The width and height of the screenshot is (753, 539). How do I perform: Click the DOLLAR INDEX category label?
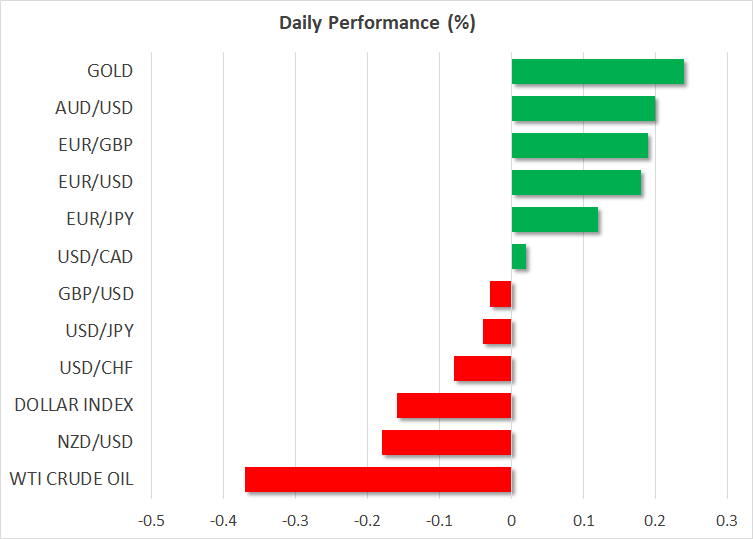[x=74, y=405]
